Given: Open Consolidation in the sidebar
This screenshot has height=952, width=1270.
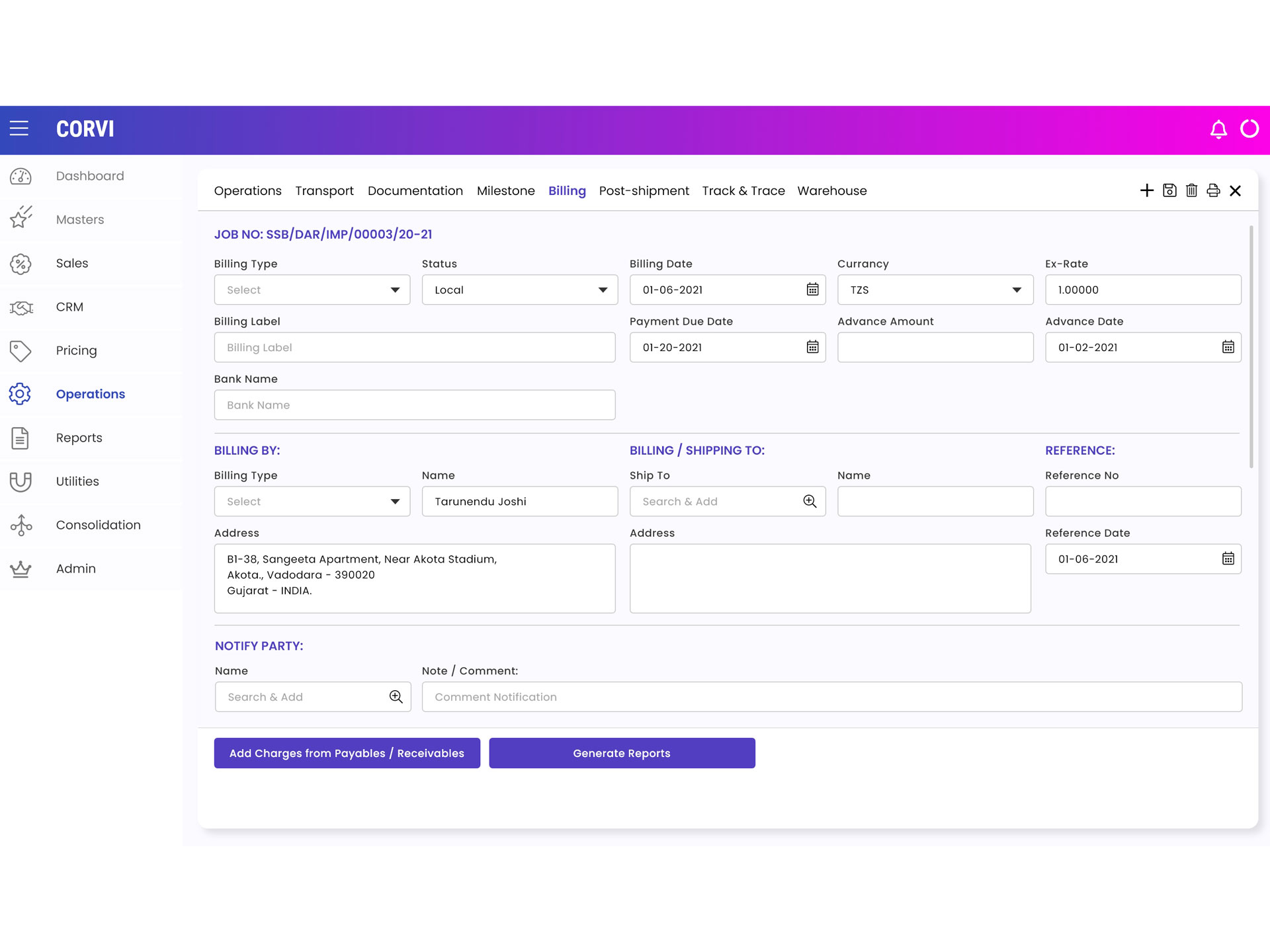Looking at the screenshot, I should [99, 525].
